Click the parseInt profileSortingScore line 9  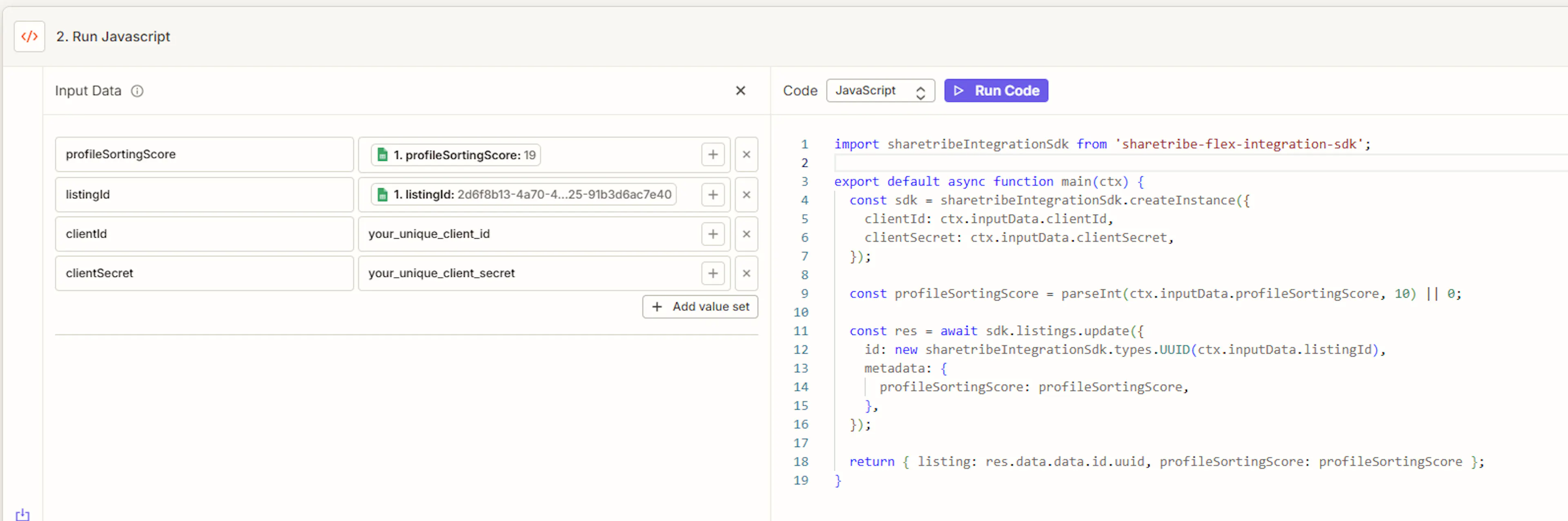(x=1155, y=294)
